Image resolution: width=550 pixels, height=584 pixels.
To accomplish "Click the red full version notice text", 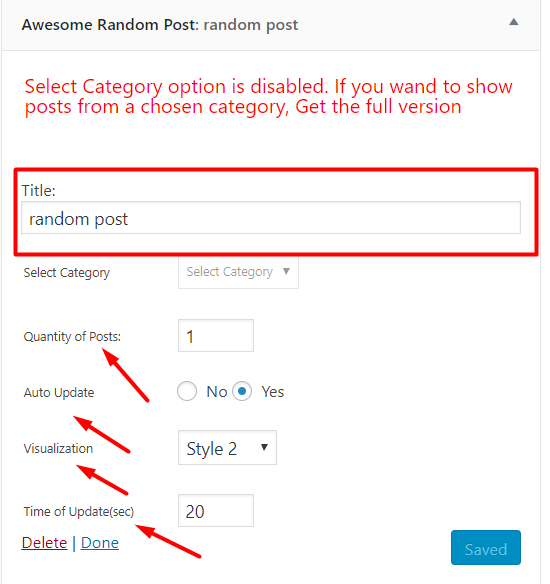I will pyautogui.click(x=268, y=96).
